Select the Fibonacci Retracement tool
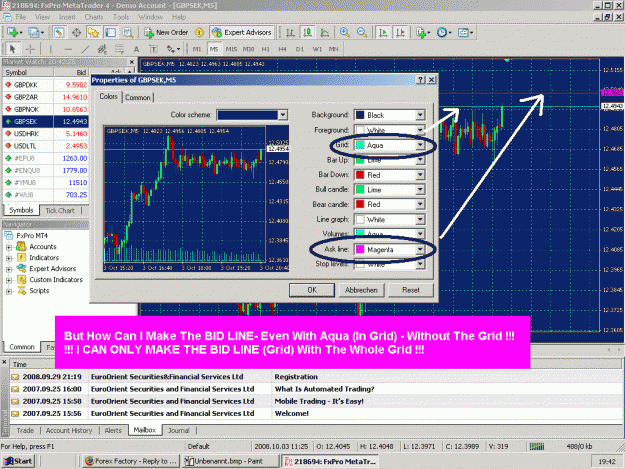 click(x=119, y=49)
